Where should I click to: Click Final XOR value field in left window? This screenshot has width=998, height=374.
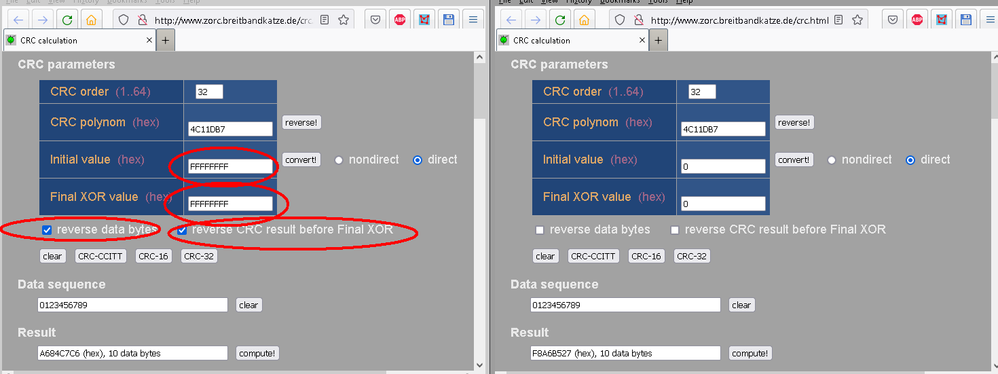click(230, 204)
